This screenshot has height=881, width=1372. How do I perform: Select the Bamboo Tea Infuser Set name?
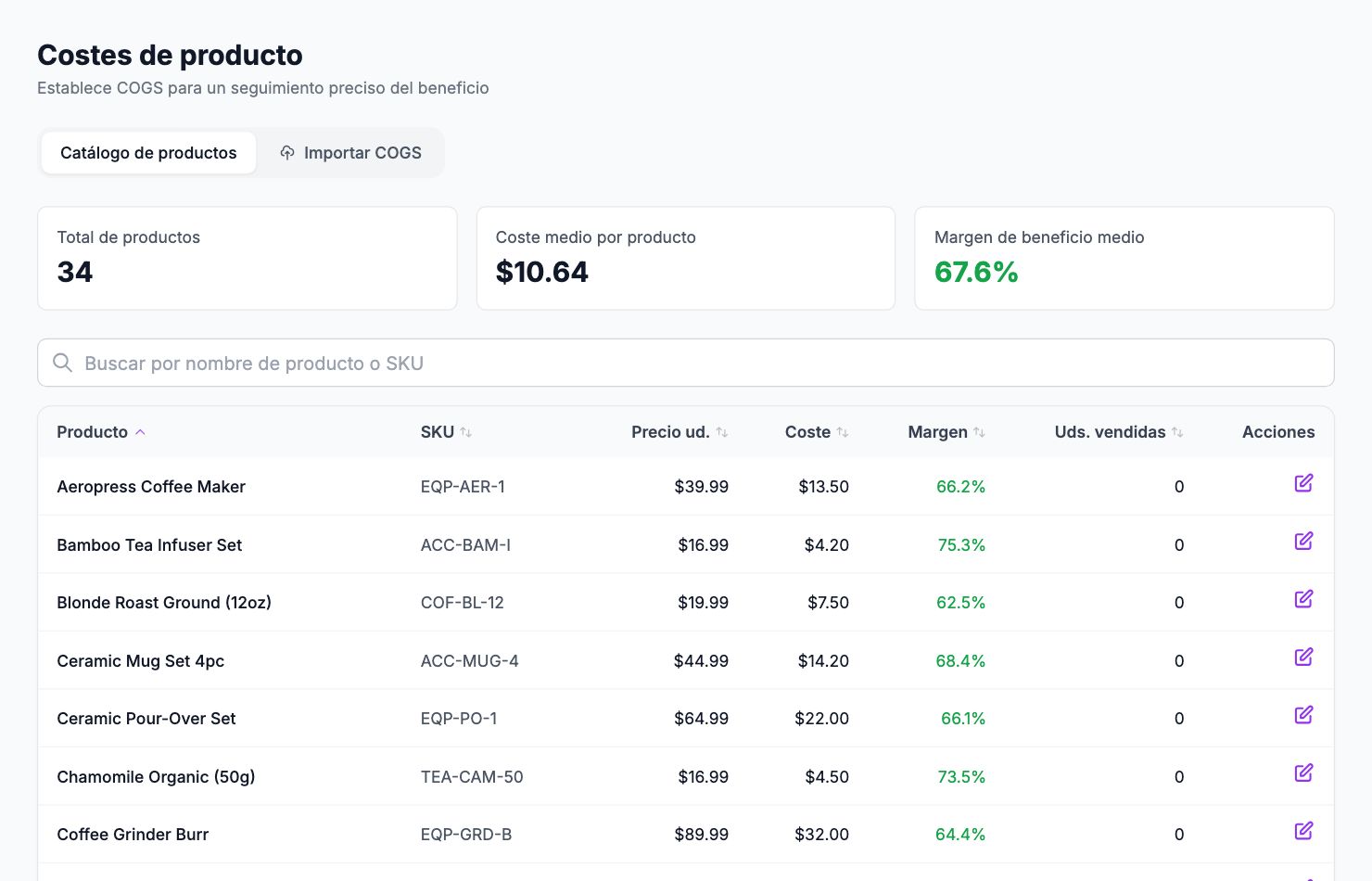tap(149, 545)
